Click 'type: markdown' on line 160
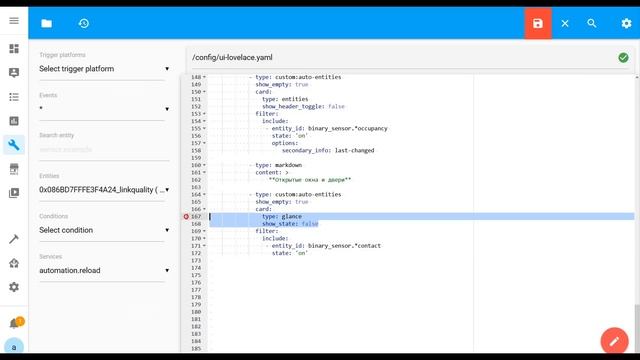 tap(279, 165)
